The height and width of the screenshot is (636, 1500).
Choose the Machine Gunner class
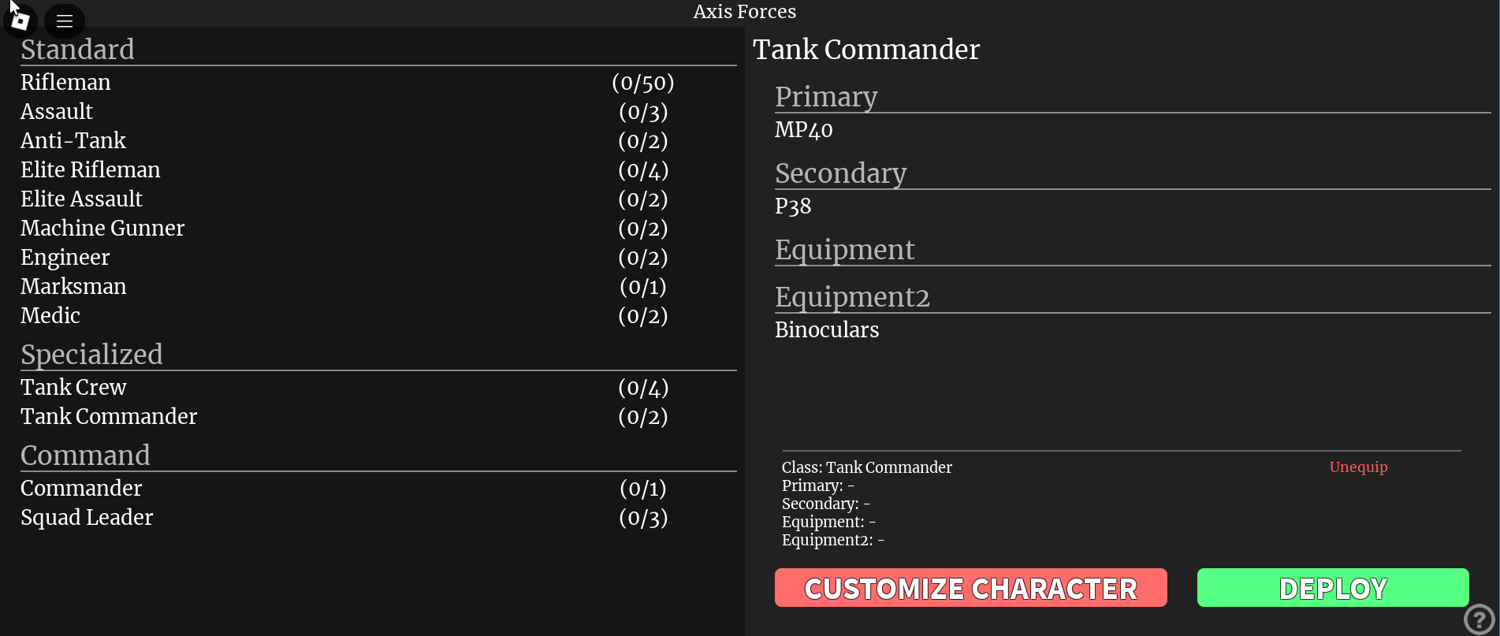pos(378,228)
